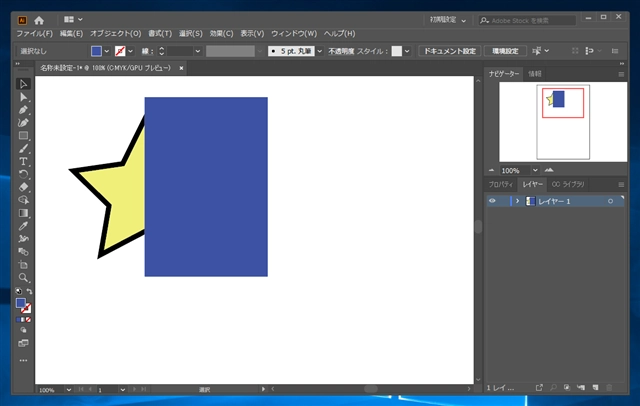Change screen mode icon in toolbar
This screenshot has height=406, width=640.
[x=23, y=343]
